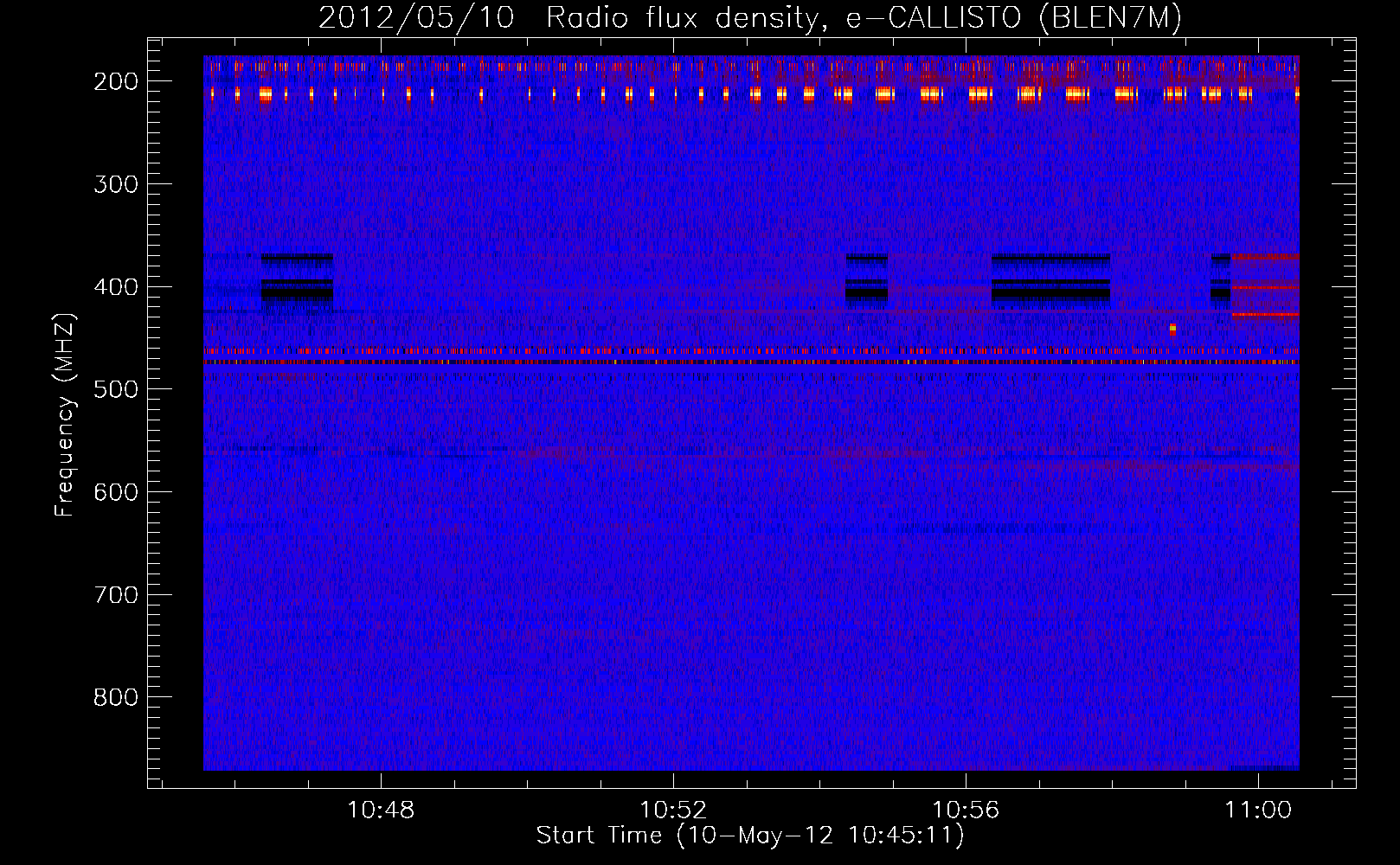Image resolution: width=1400 pixels, height=865 pixels.
Task: Click the 200 frequency tick label
Action: click(116, 81)
